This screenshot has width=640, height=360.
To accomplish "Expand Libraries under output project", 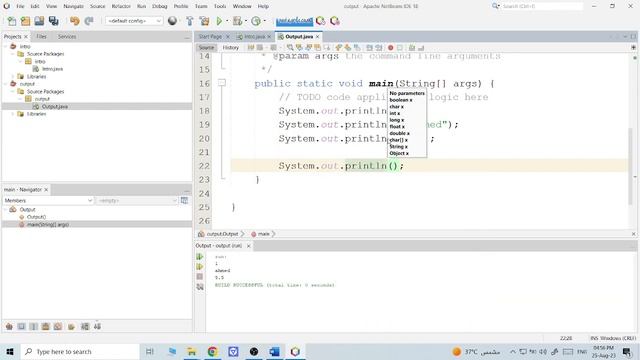I will point(13,114).
